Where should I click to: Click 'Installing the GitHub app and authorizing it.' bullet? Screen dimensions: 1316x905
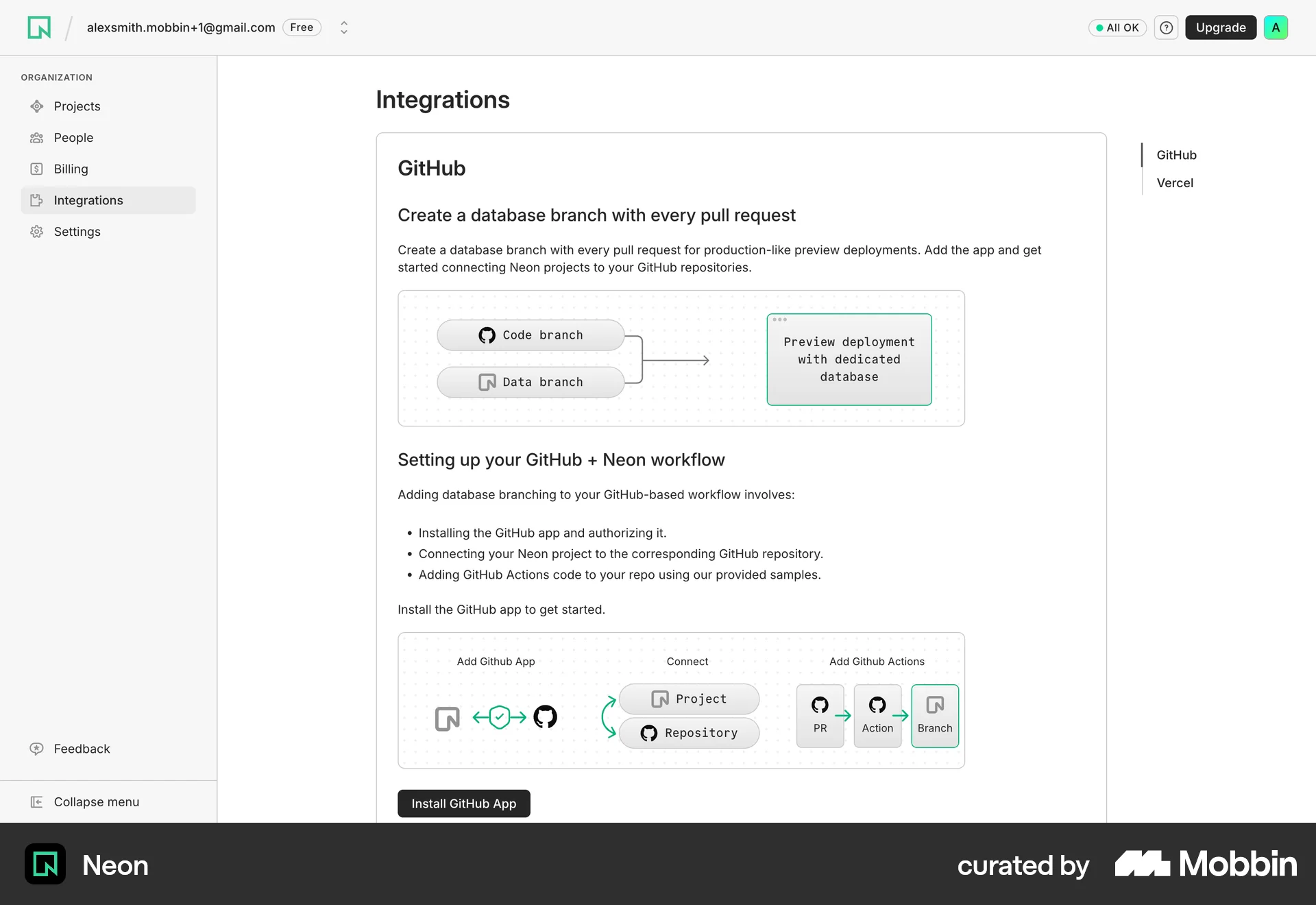[x=542, y=533]
